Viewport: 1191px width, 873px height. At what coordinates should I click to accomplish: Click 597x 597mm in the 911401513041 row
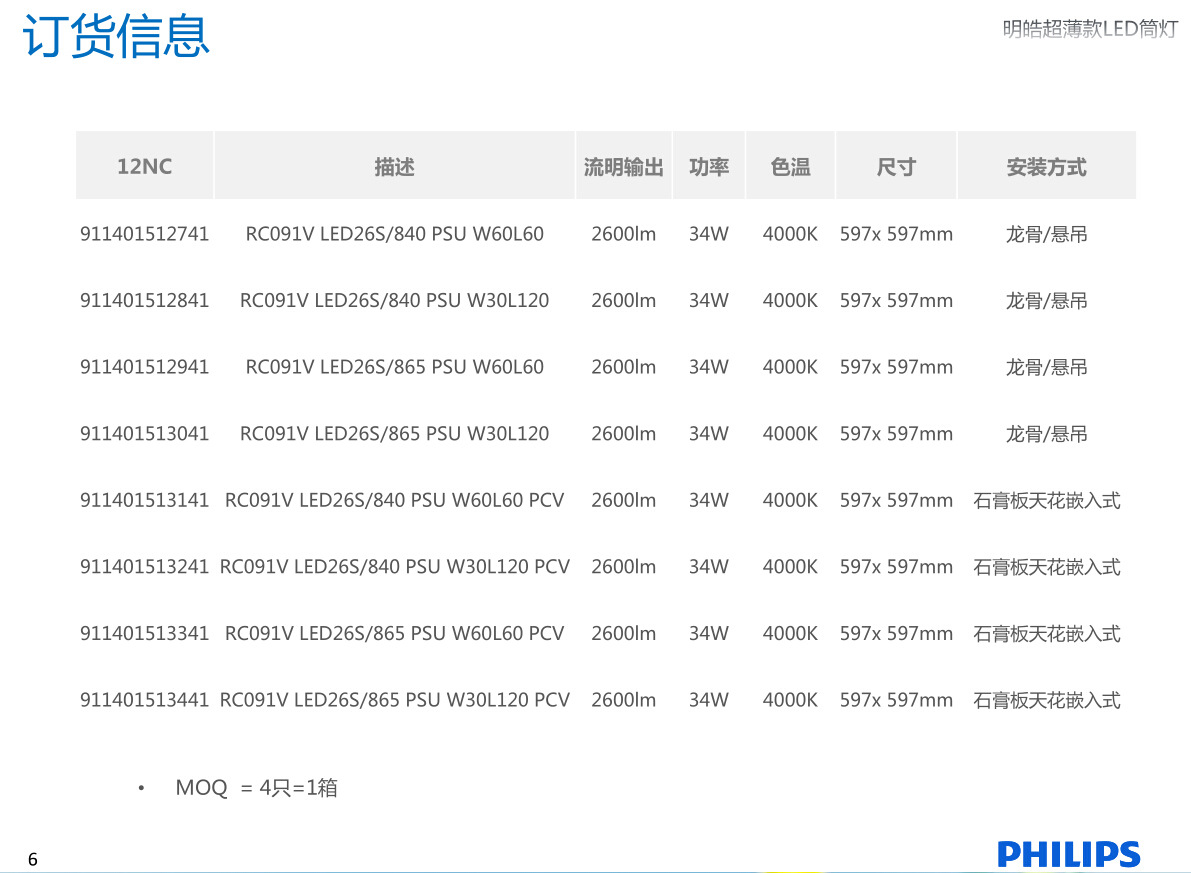click(896, 434)
